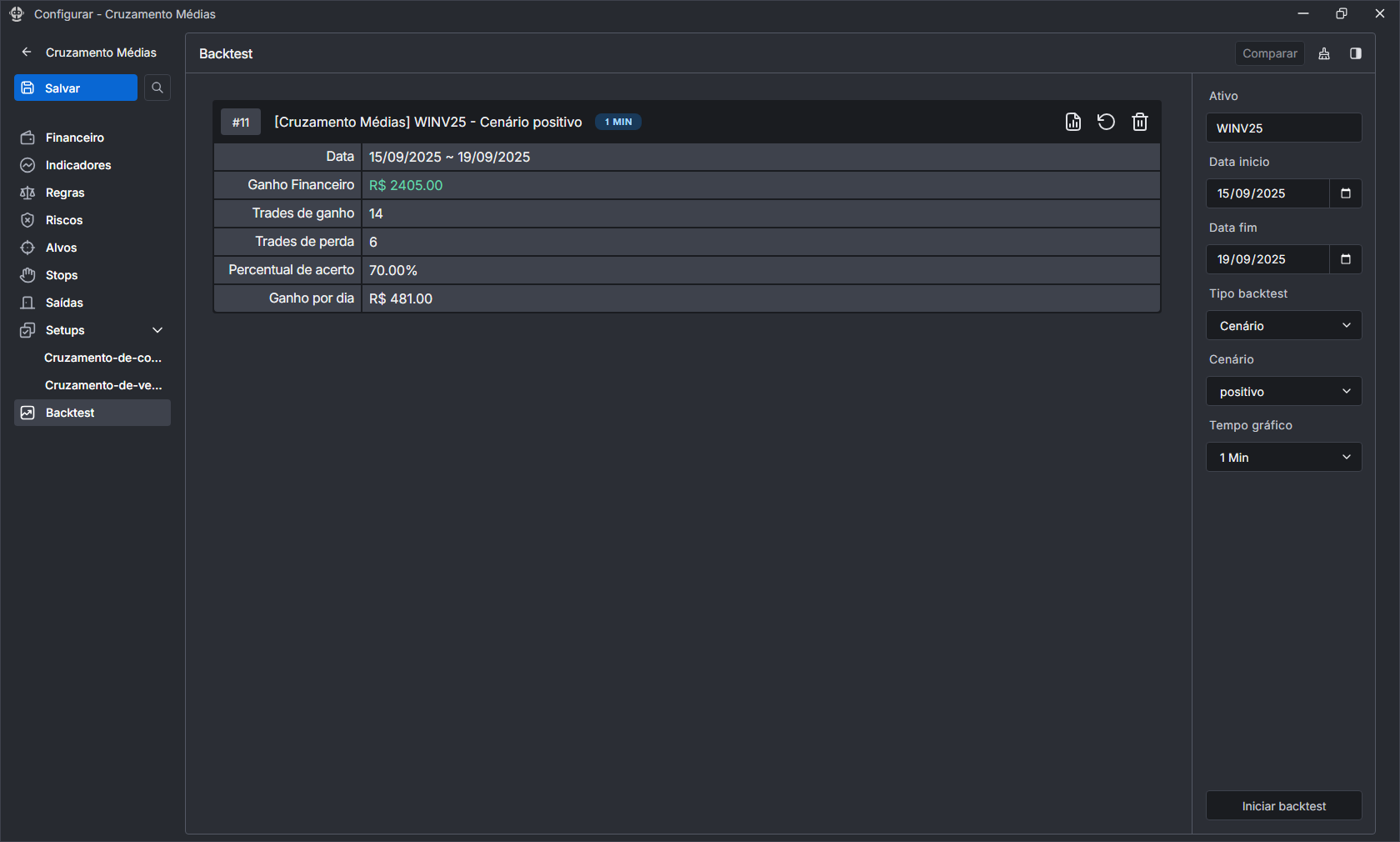Collapse the Setups section chevron
1400x842 pixels.
(157, 331)
